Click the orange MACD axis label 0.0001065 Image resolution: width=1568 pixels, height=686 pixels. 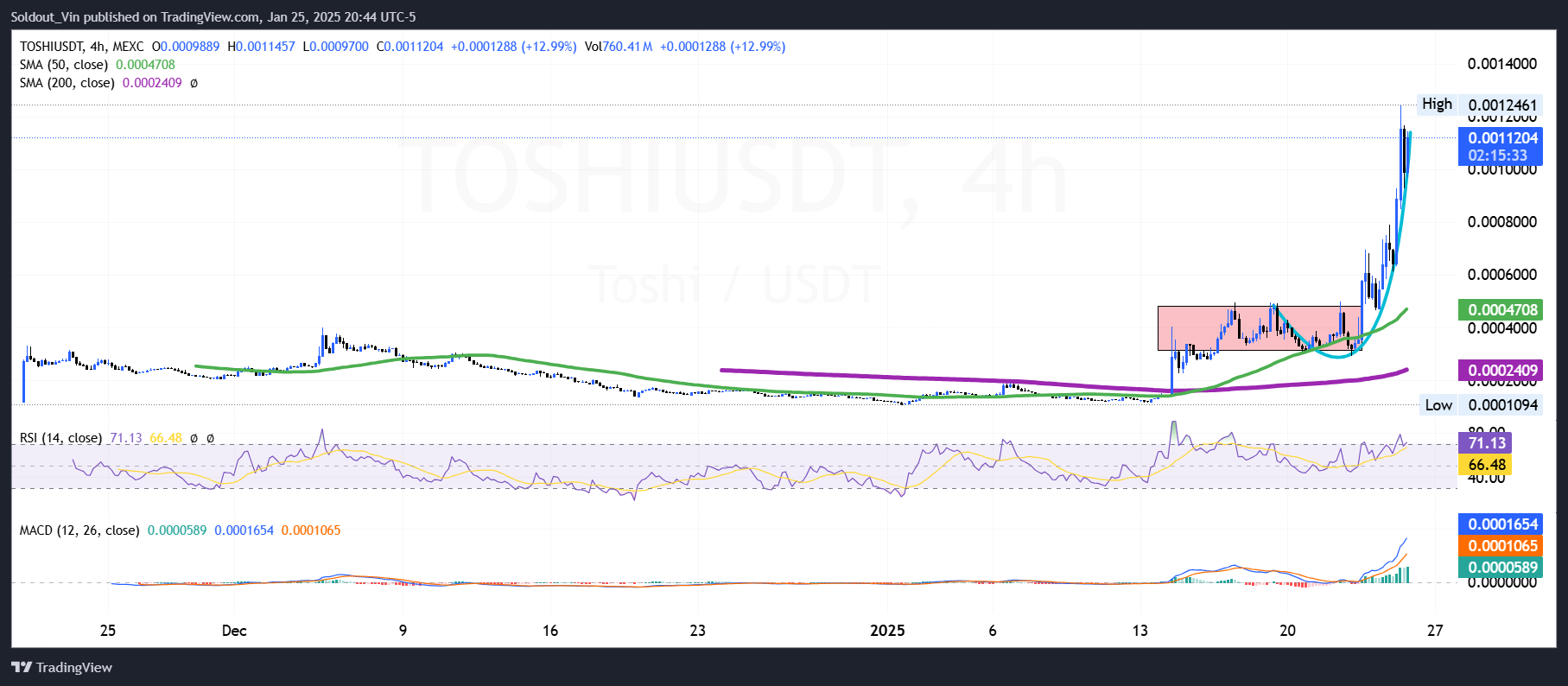tap(1502, 546)
